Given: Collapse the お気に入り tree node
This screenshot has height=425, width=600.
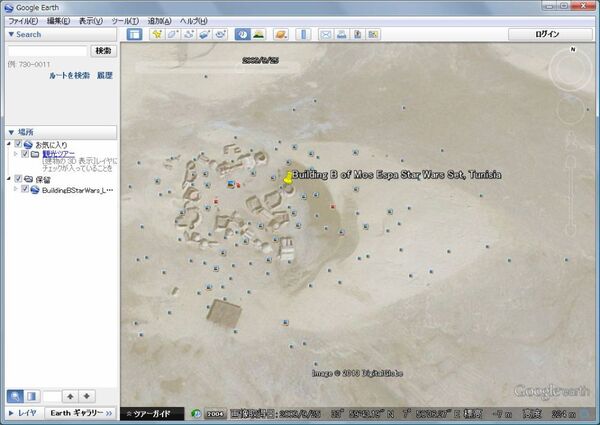Looking at the screenshot, I should click(x=8, y=144).
